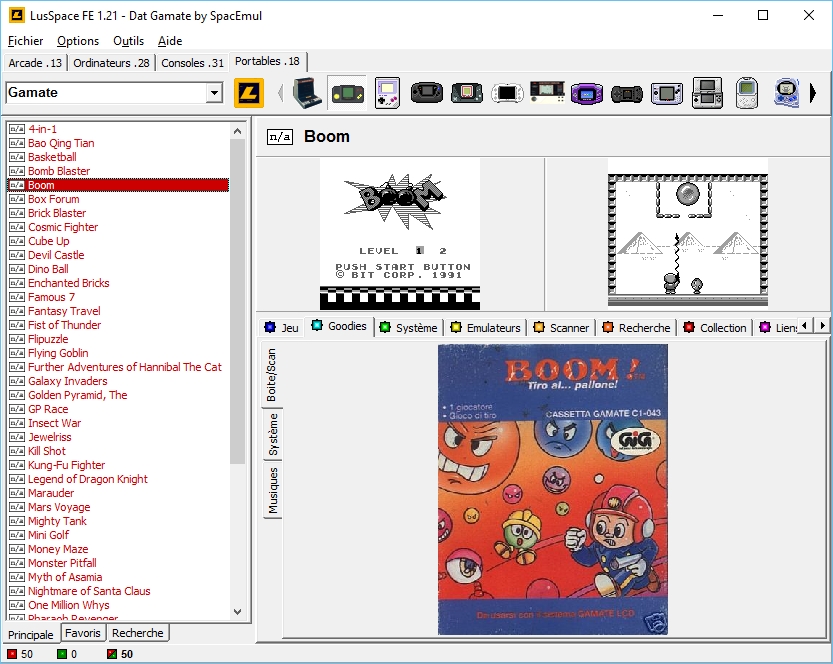Select the Nintendo DS system icon
The height and width of the screenshot is (664, 833).
coord(707,93)
